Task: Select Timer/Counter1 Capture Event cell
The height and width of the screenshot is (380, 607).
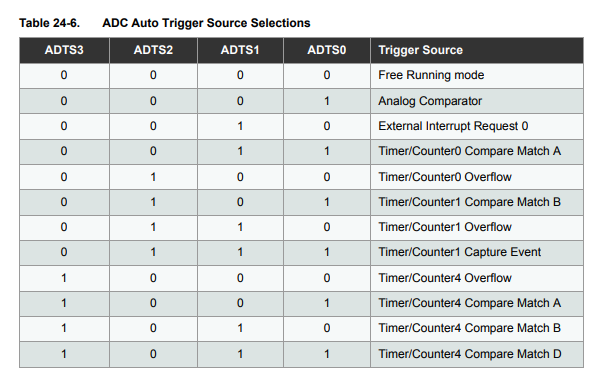Action: (460, 252)
